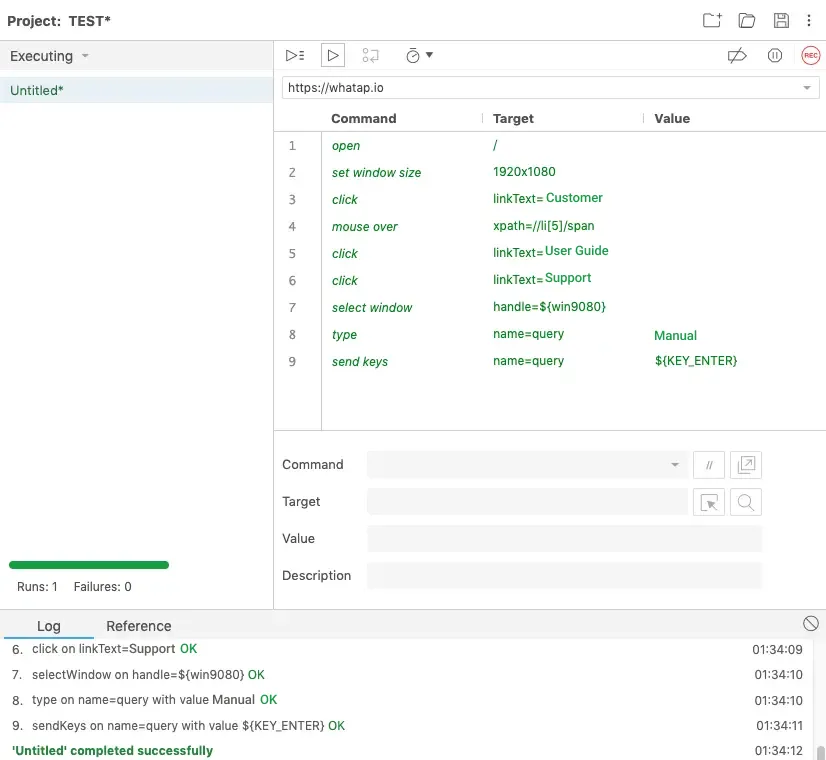Click handle=${win9080} target cell
The image size is (826, 760).
pyautogui.click(x=549, y=307)
